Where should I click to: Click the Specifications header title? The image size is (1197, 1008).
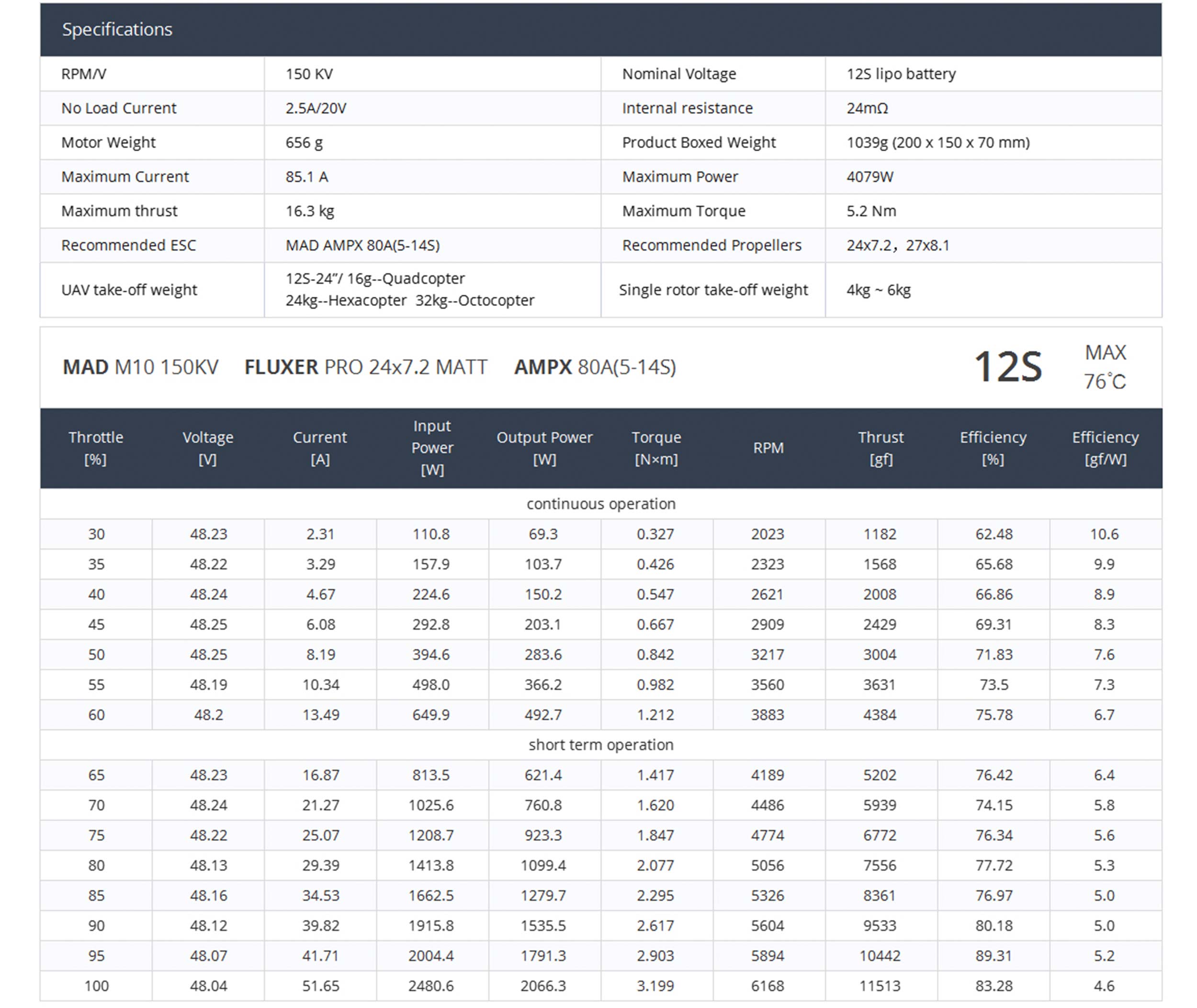[117, 30]
